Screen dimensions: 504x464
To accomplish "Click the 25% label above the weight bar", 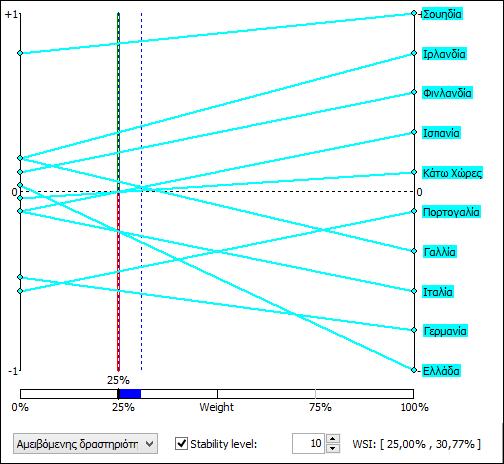I will [x=118, y=380].
